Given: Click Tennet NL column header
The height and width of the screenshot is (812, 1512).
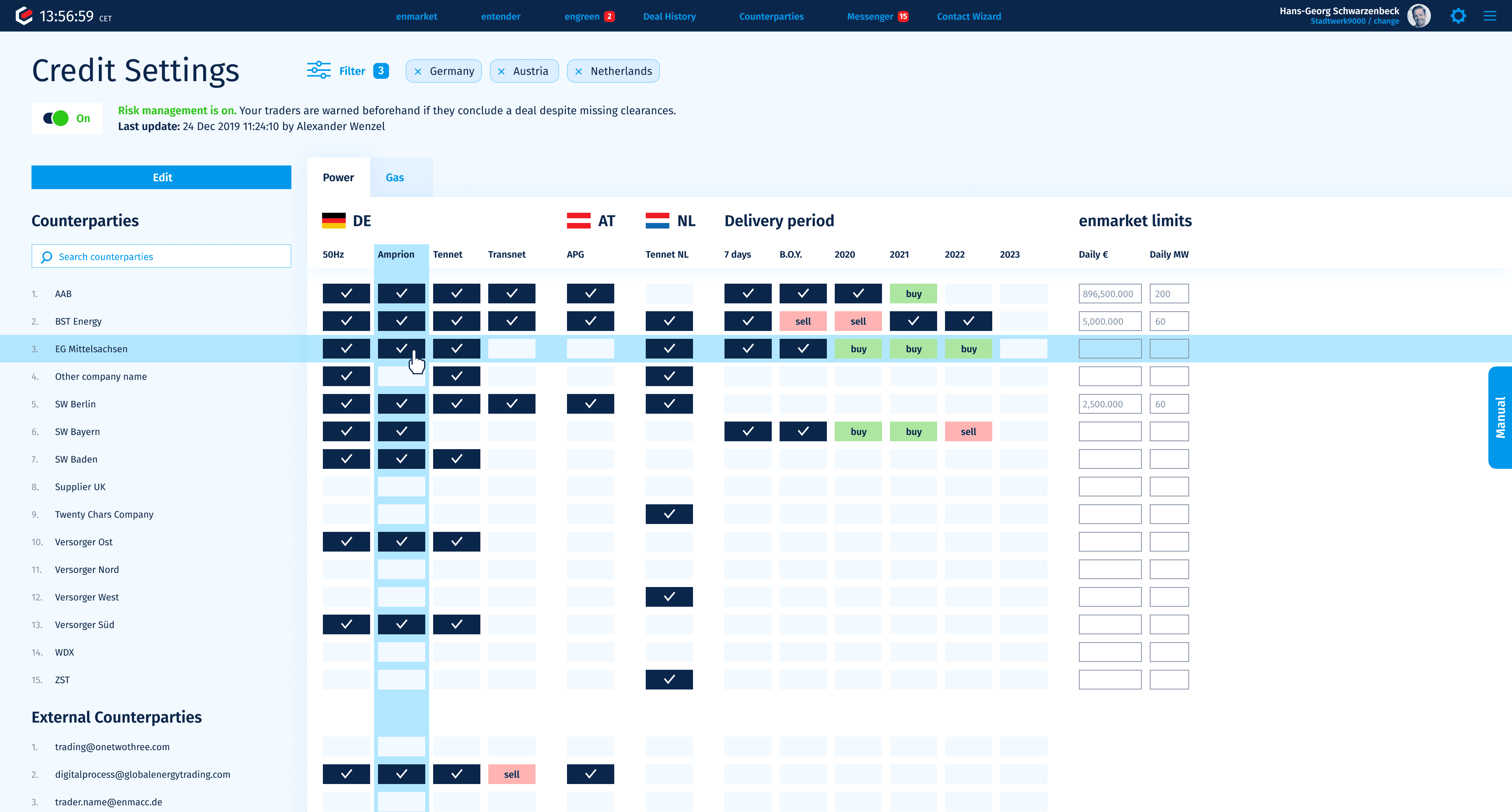Looking at the screenshot, I should click(667, 254).
